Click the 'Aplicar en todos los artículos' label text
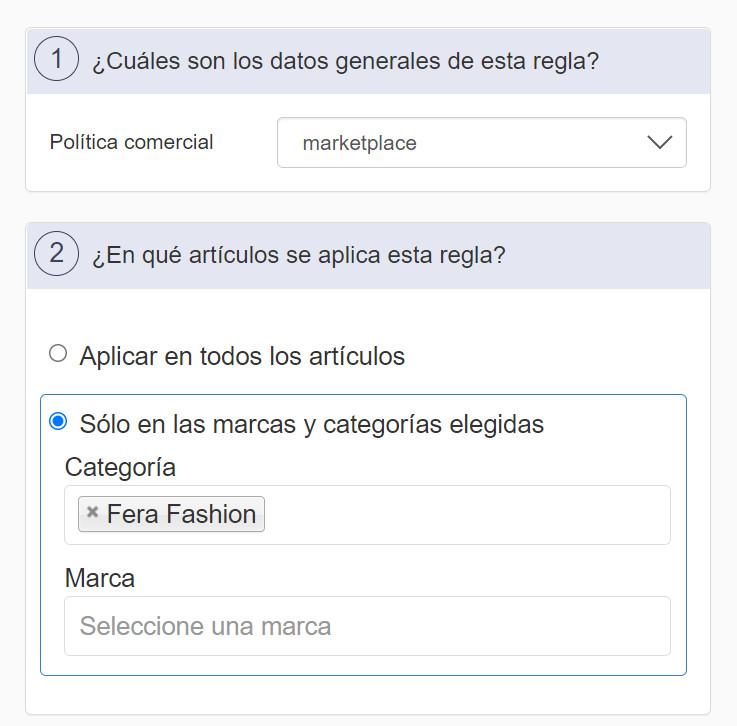The image size is (737, 726). click(x=242, y=356)
